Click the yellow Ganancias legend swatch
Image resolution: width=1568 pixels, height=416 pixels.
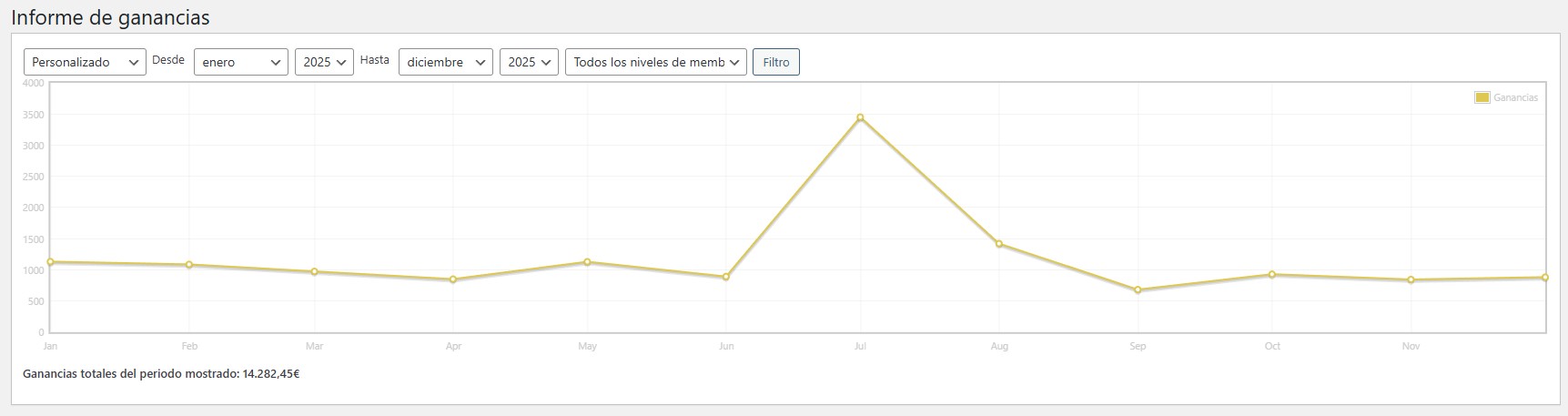point(1482,97)
